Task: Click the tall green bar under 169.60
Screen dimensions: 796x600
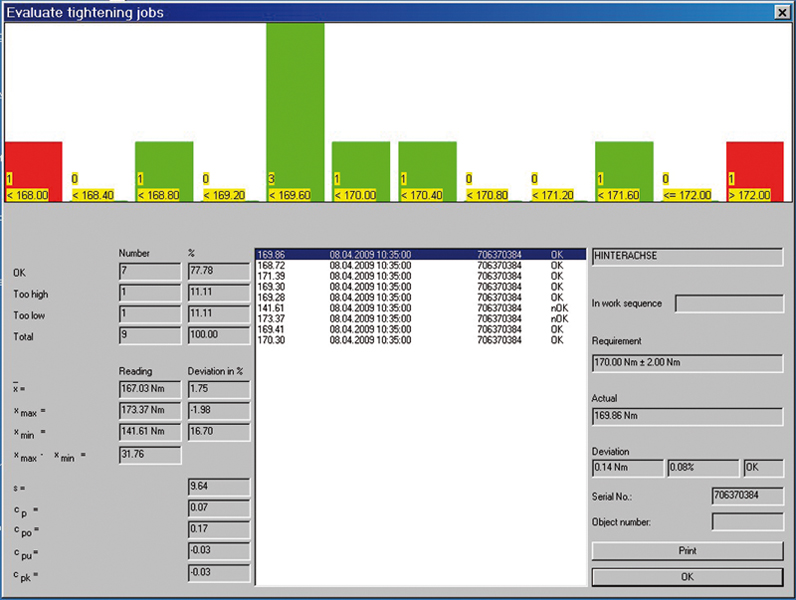Action: point(295,100)
